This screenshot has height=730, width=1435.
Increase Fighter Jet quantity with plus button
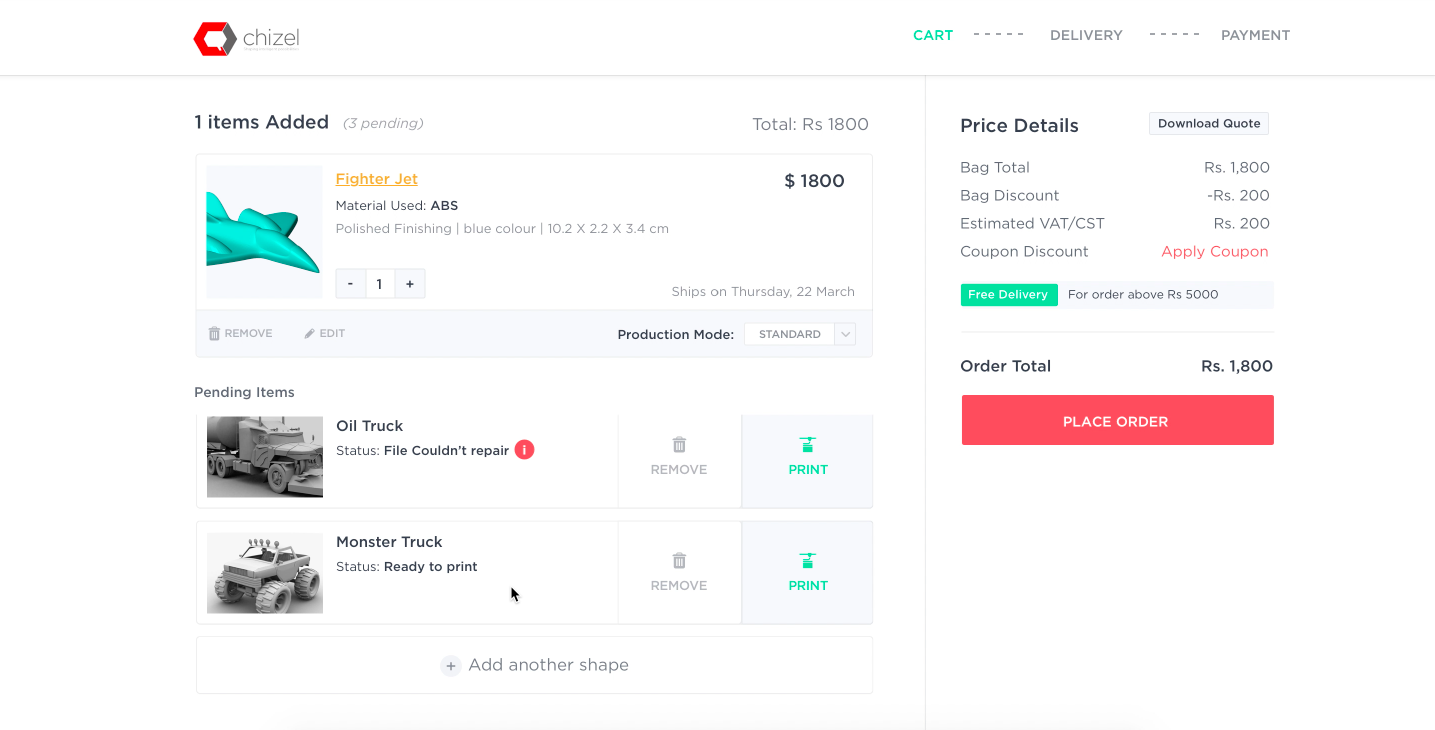coord(410,284)
